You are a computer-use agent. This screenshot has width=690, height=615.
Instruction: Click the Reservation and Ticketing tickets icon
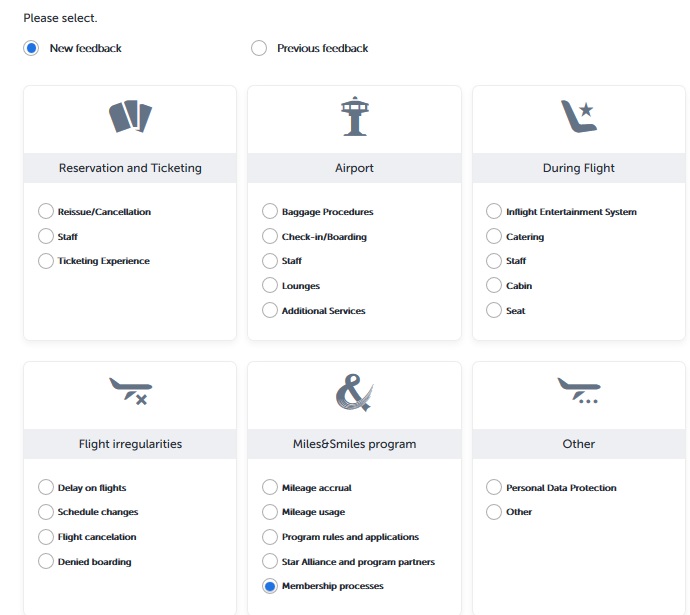tap(130, 117)
